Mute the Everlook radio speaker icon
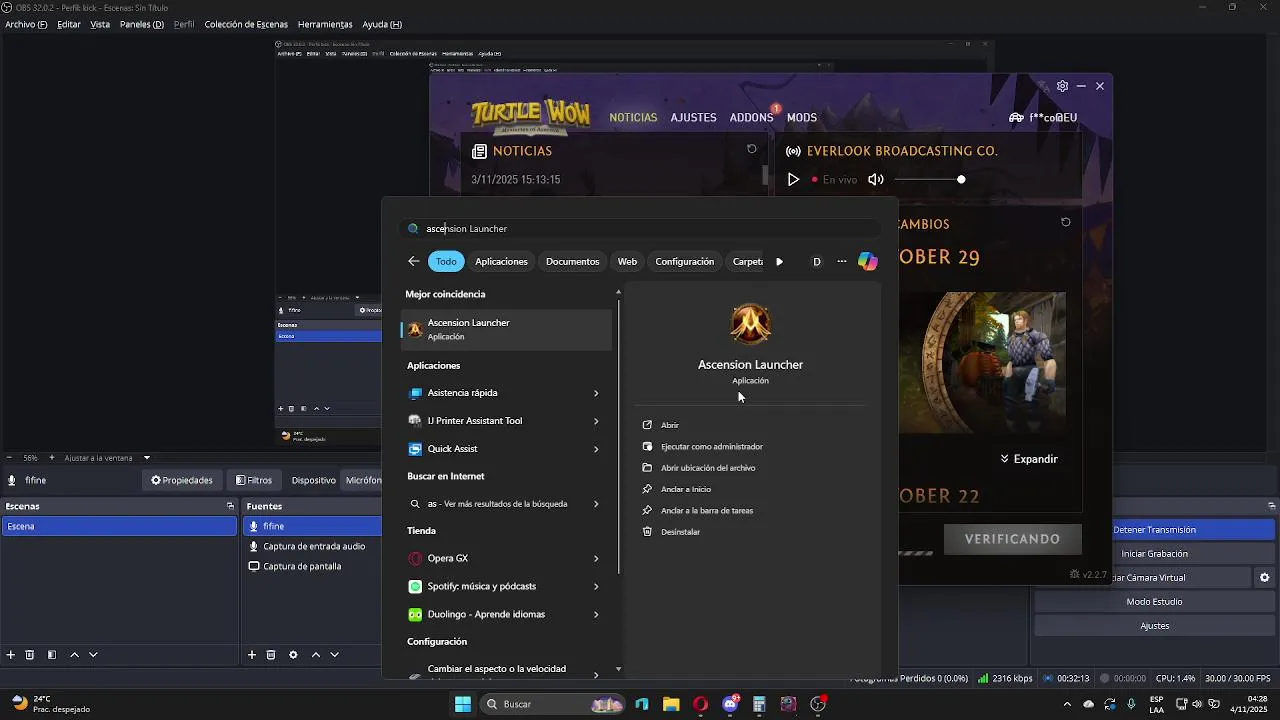The image size is (1280, 720). [876, 180]
